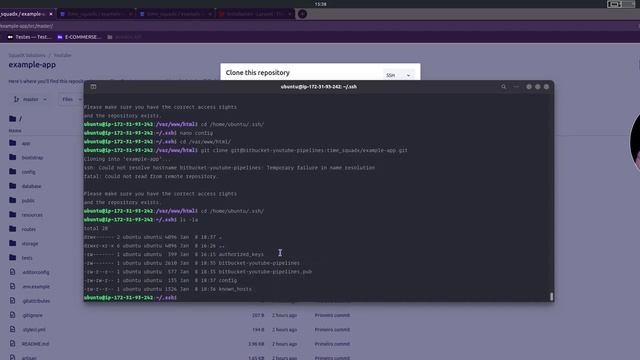Click the root folder icon in Bitbucket
This screenshot has height=360, width=640.
click(13, 119)
